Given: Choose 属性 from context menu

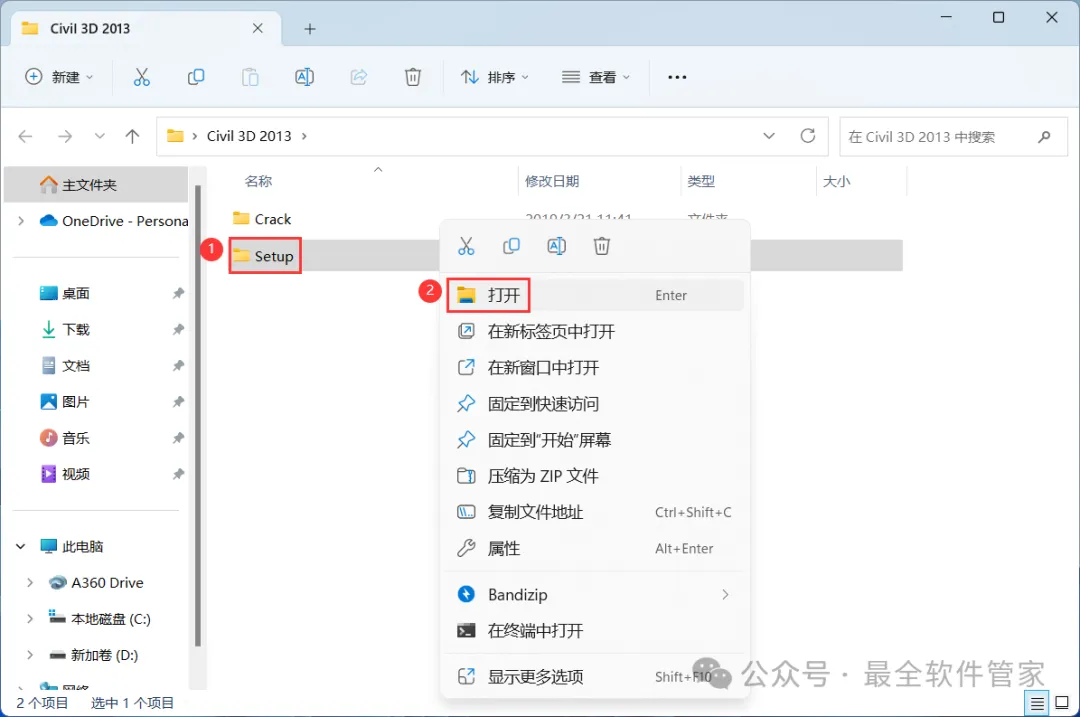Looking at the screenshot, I should point(595,548).
